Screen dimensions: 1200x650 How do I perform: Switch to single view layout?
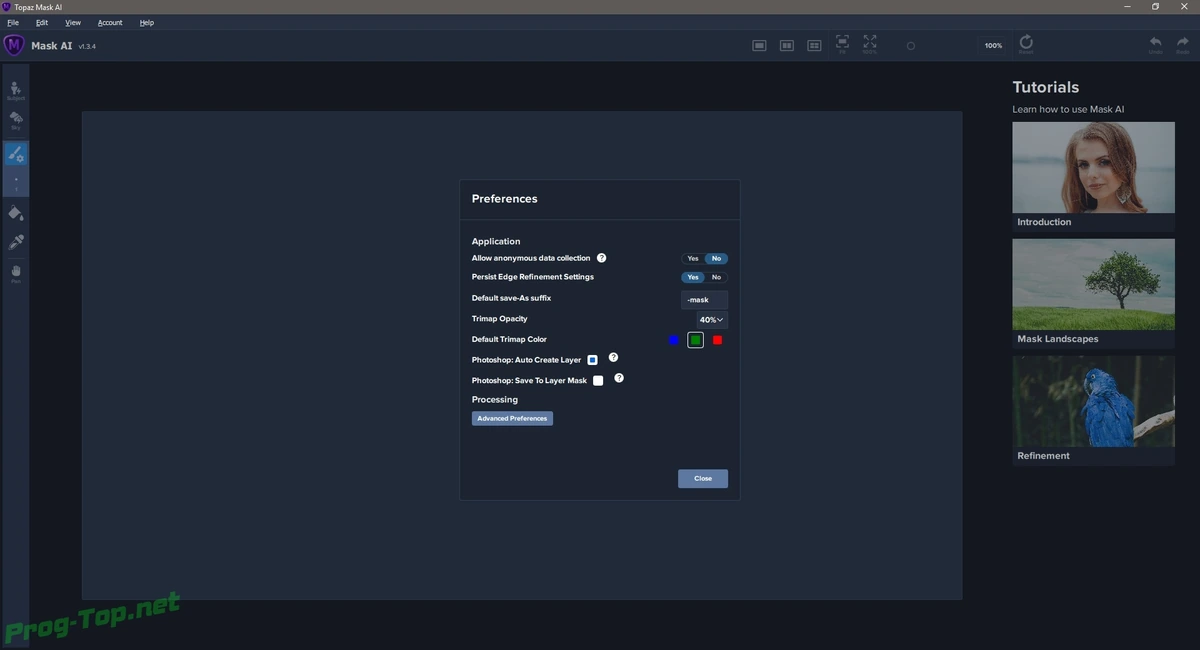point(759,45)
